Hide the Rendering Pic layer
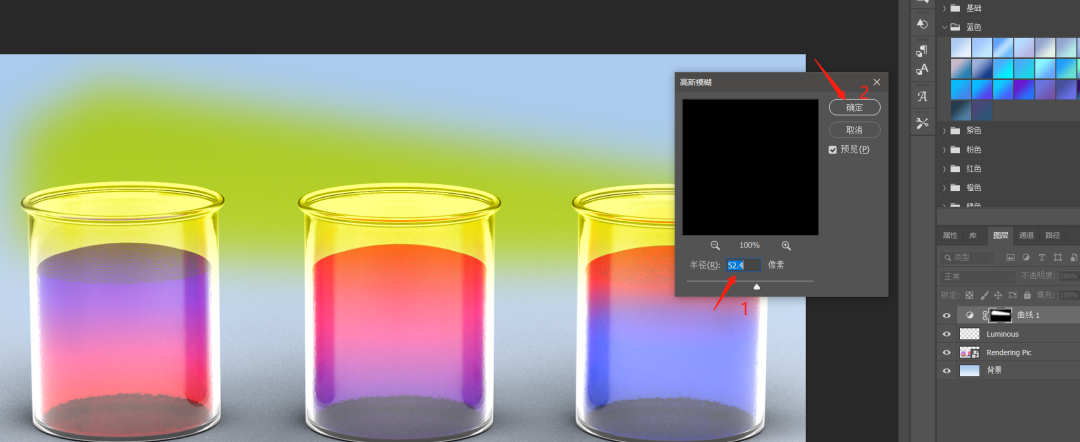This screenshot has height=442, width=1080. [946, 352]
